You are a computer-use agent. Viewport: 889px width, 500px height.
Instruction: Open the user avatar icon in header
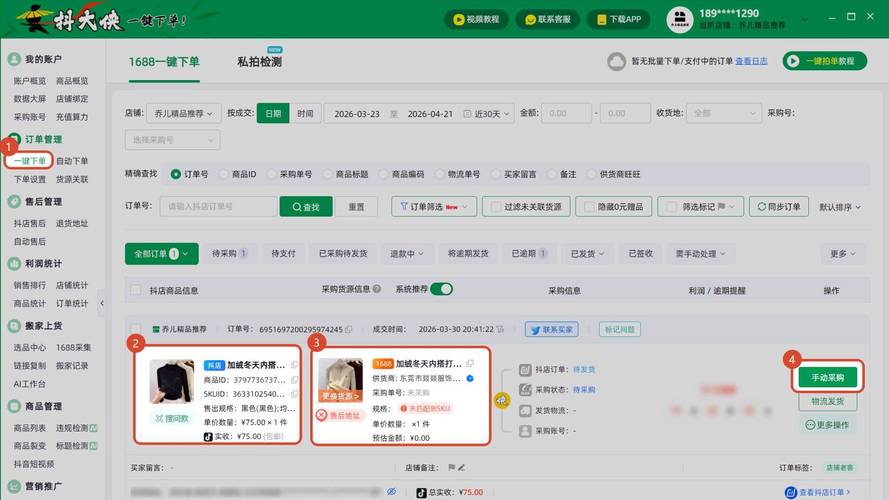(x=679, y=19)
